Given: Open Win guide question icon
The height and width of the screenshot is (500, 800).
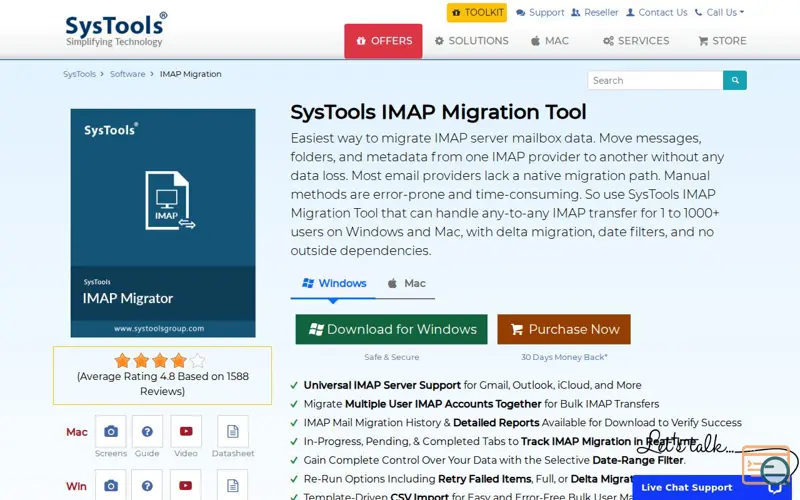Looking at the screenshot, I should 147,485.
